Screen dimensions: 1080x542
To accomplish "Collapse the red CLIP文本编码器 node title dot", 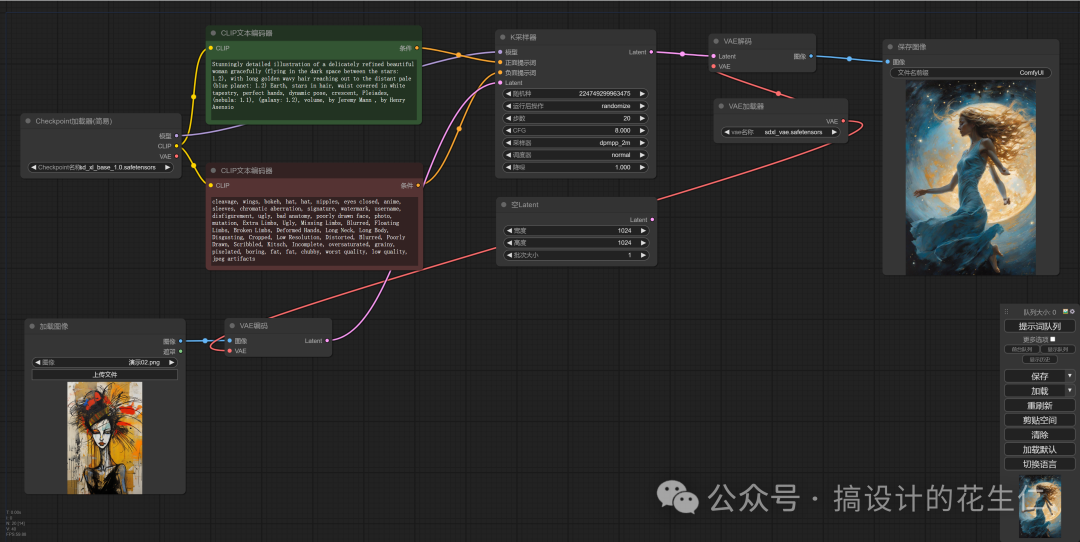I will [x=214, y=170].
